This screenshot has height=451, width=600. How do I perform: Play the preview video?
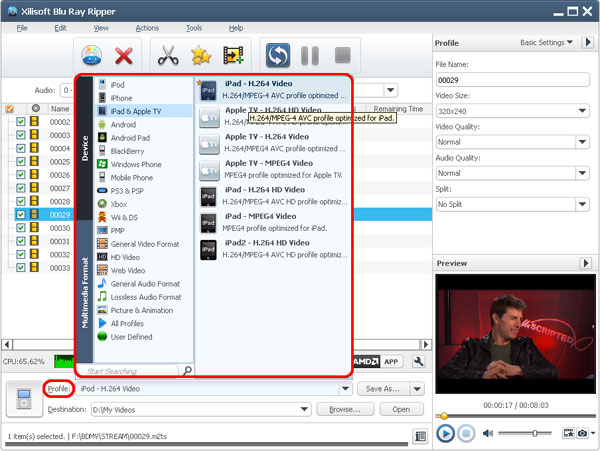(445, 434)
